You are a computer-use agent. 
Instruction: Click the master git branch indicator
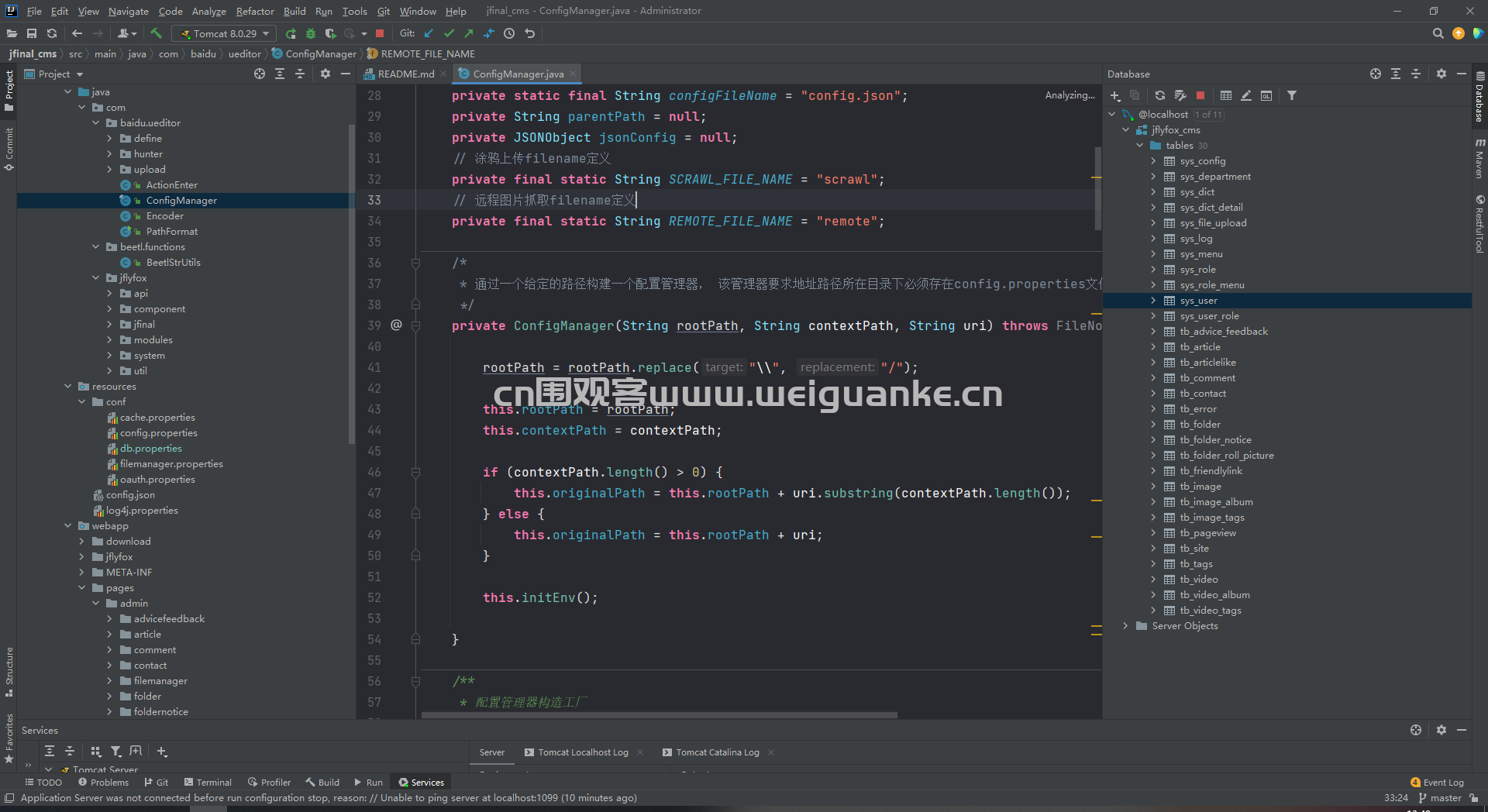[1440, 798]
